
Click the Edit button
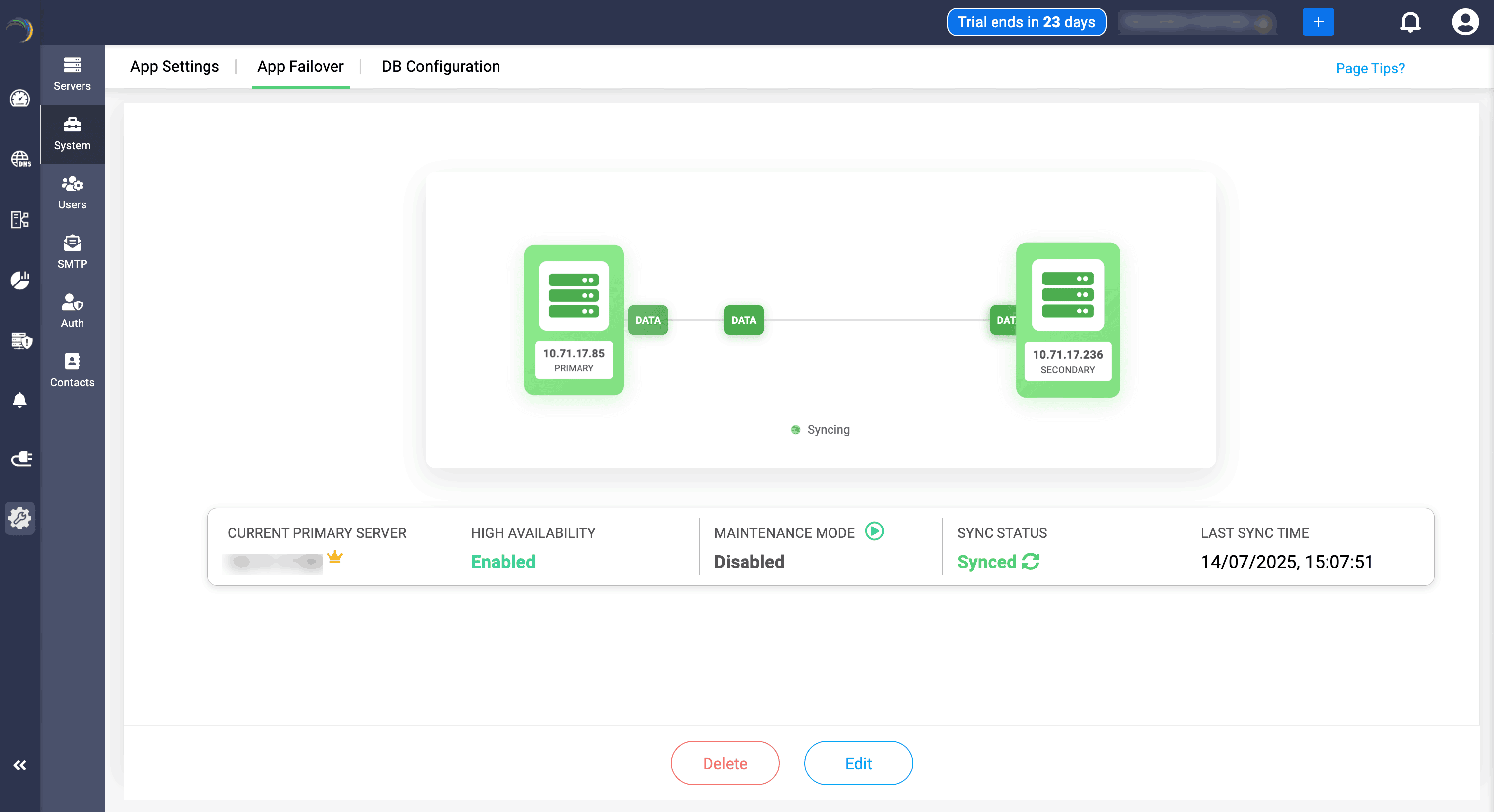(x=858, y=763)
